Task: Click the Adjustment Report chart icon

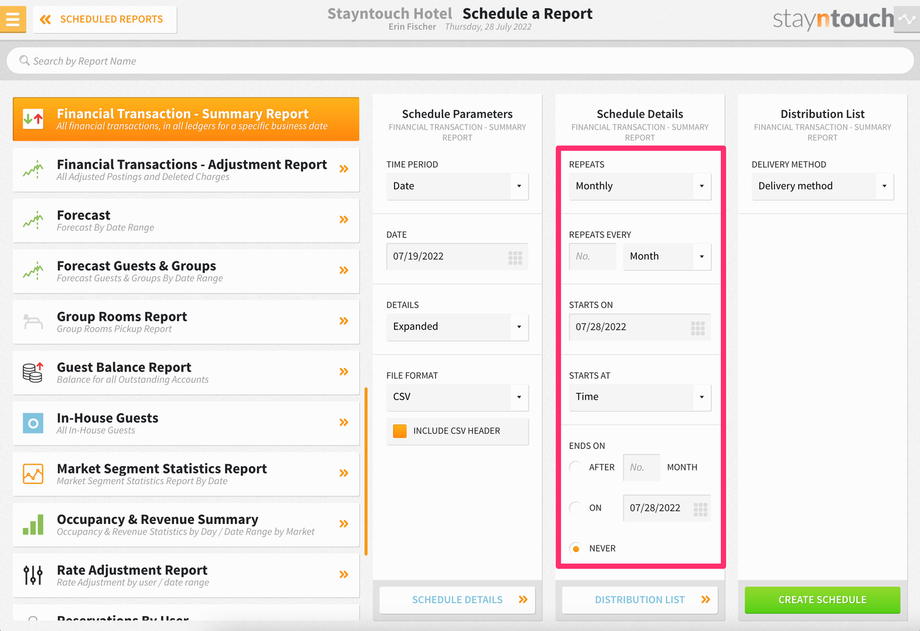Action: pyautogui.click(x=33, y=170)
